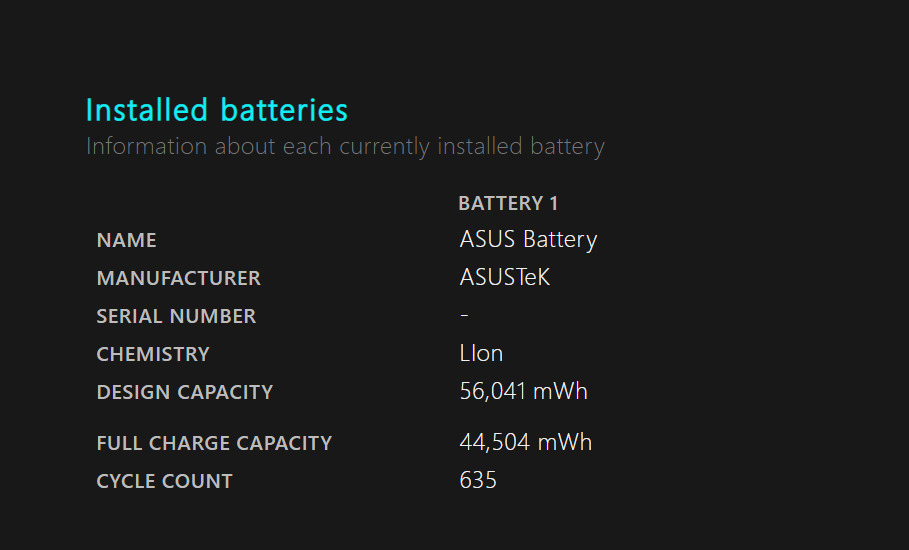This screenshot has width=909, height=550.
Task: Click the mWh unit after 56,041
Action: tap(560, 392)
